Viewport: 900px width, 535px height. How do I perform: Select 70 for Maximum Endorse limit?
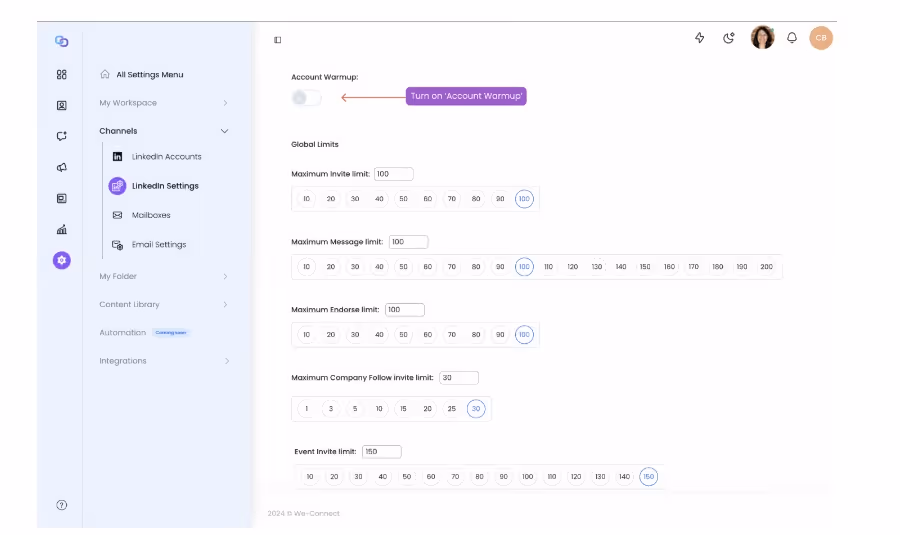pyautogui.click(x=452, y=334)
